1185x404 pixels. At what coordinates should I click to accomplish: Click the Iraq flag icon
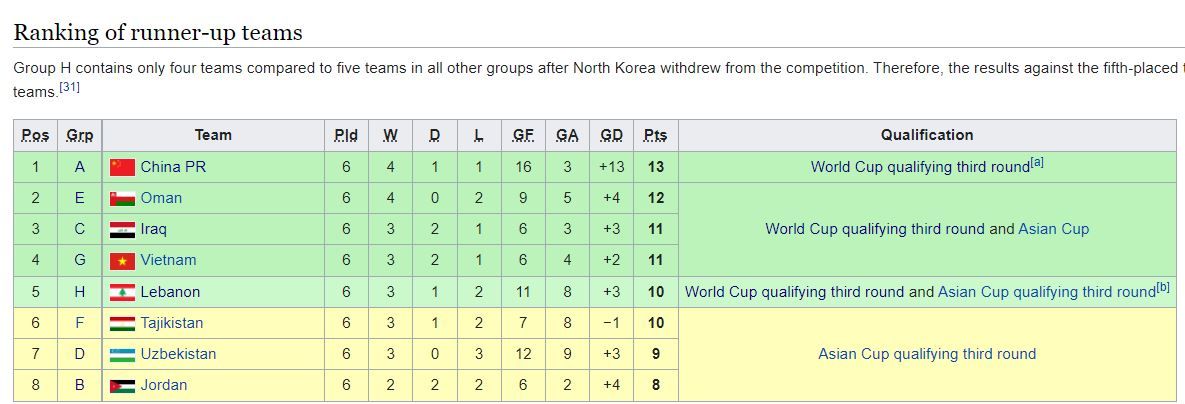point(122,229)
